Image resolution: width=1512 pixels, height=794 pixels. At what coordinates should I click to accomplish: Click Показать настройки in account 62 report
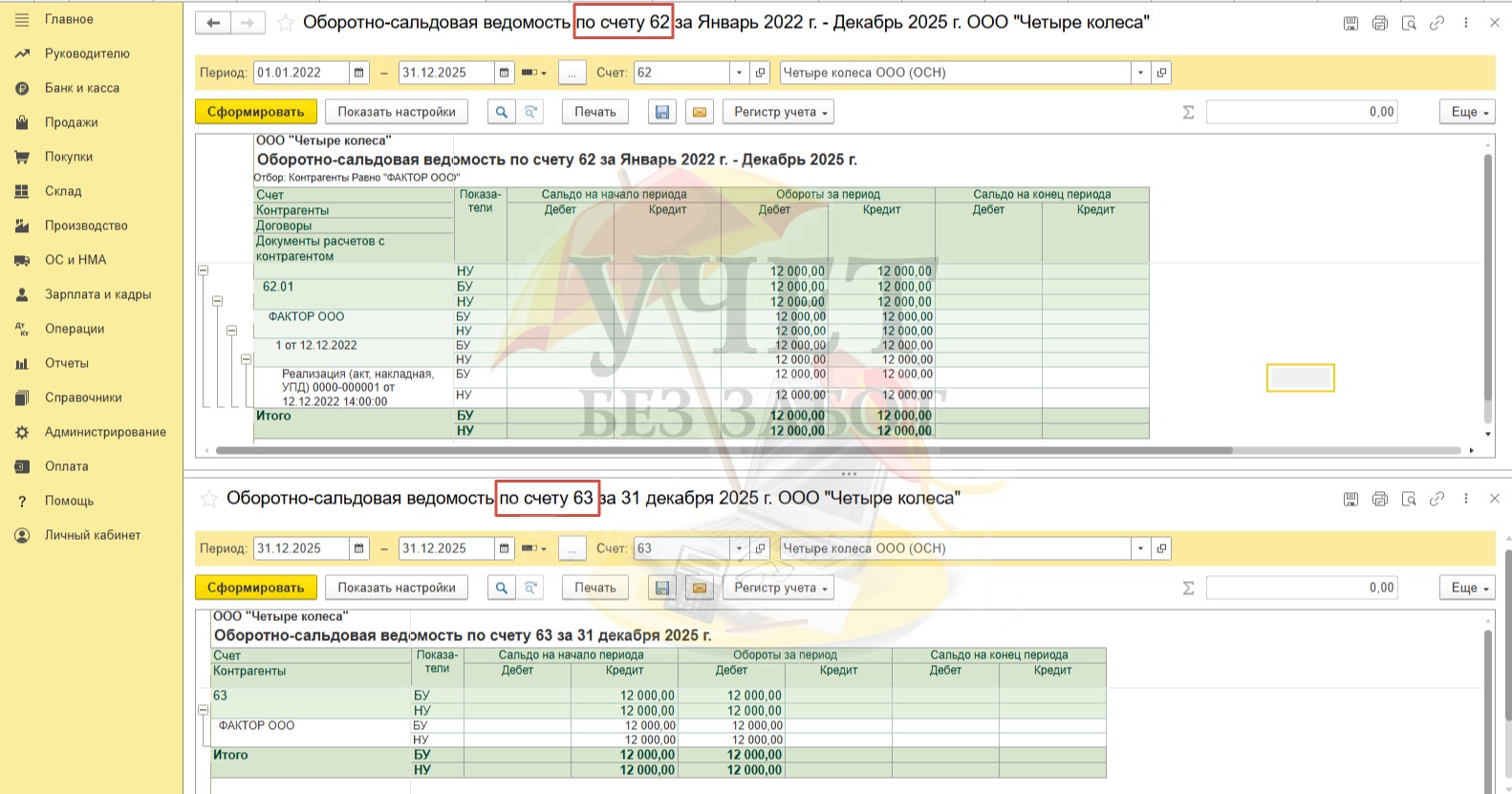[x=396, y=112]
